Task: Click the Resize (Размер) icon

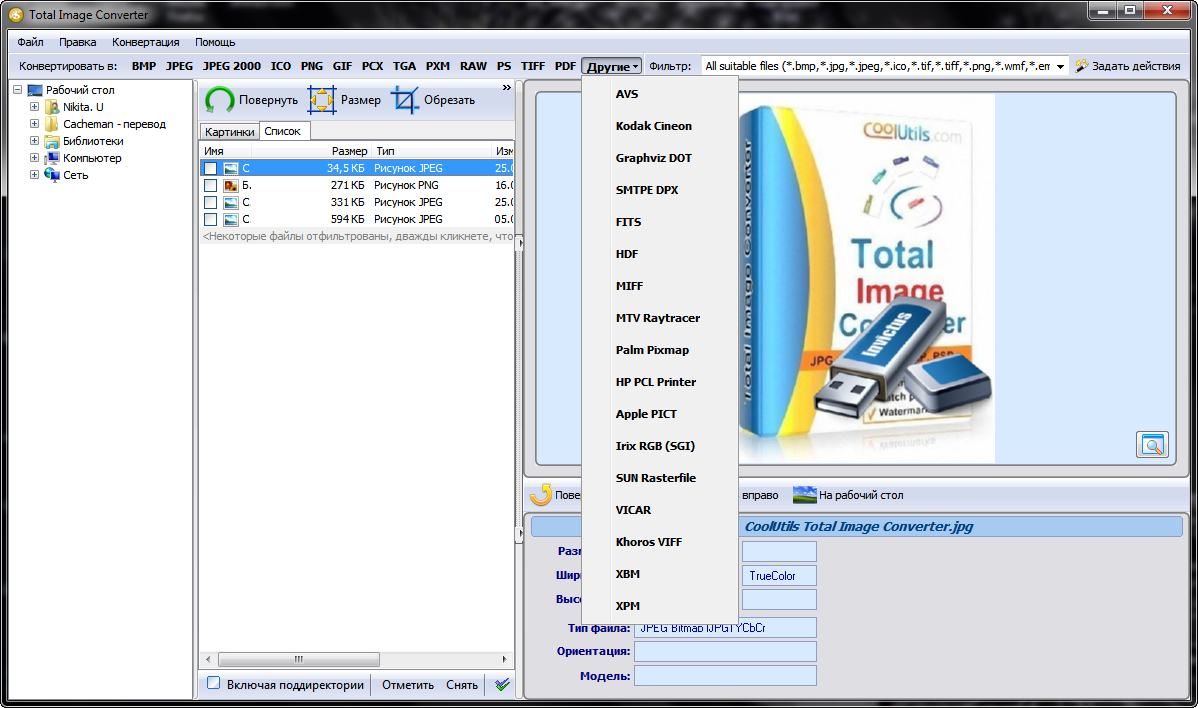Action: tap(322, 100)
